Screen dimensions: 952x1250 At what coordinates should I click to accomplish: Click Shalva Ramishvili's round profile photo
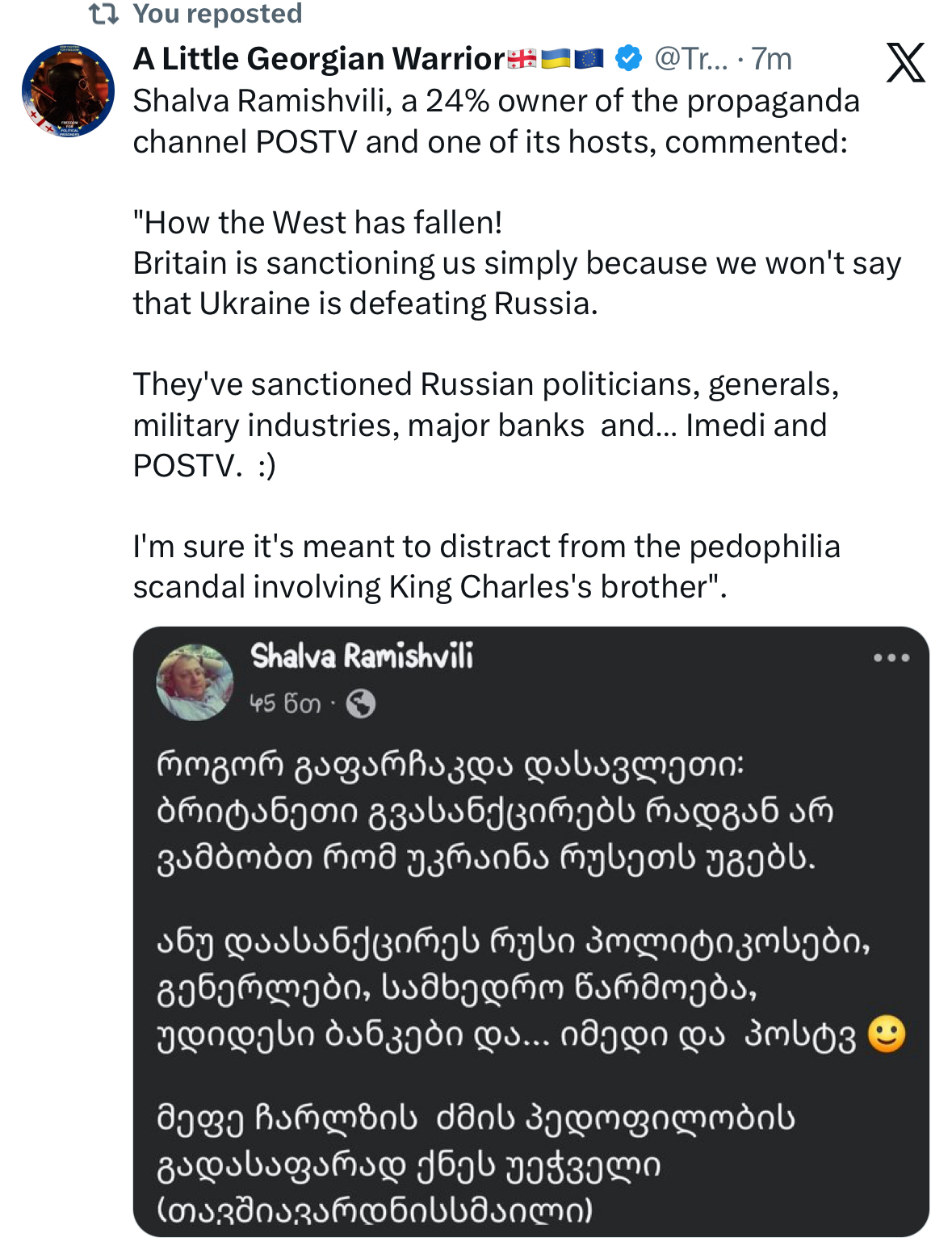click(194, 682)
